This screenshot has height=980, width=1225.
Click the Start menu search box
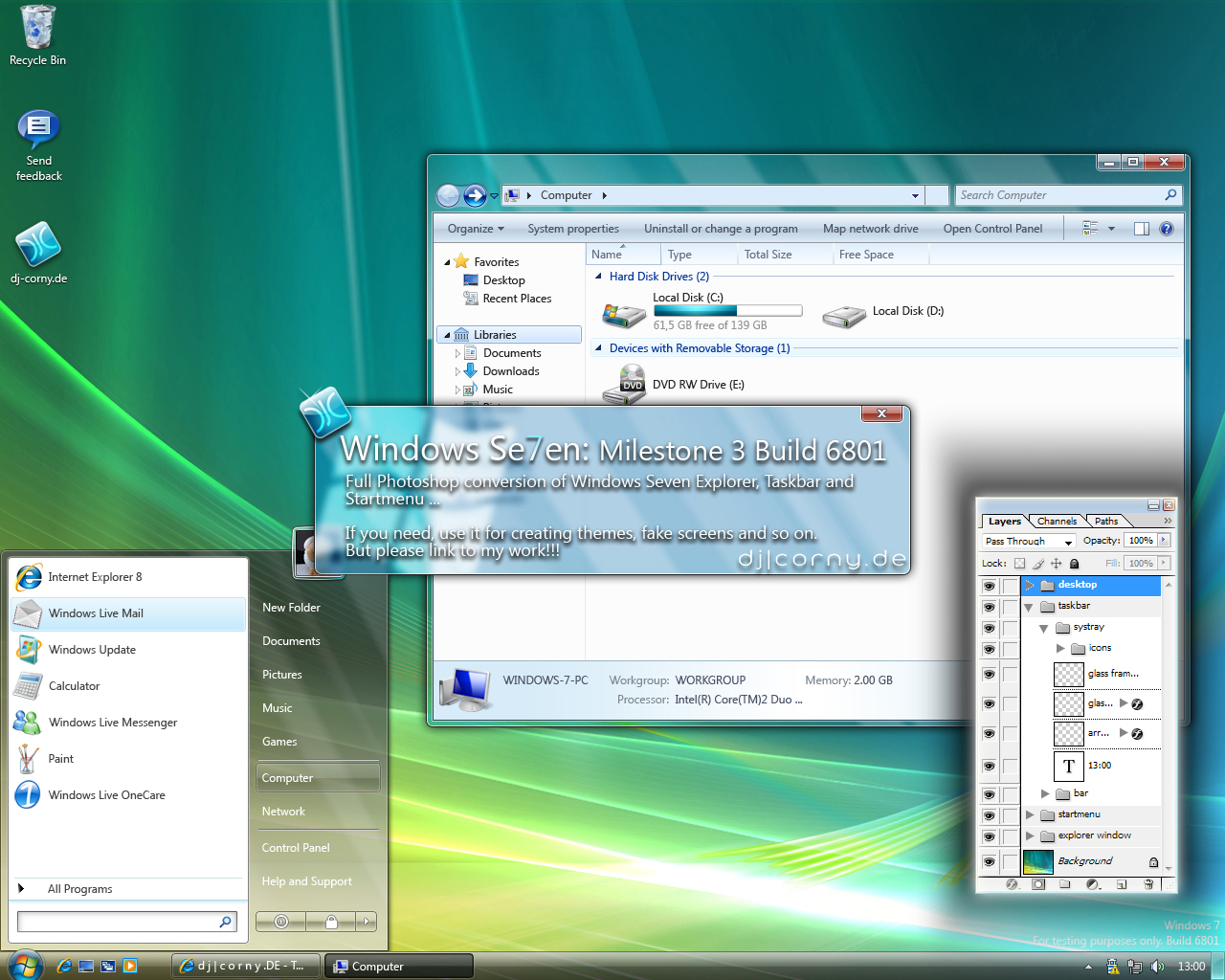[126, 922]
